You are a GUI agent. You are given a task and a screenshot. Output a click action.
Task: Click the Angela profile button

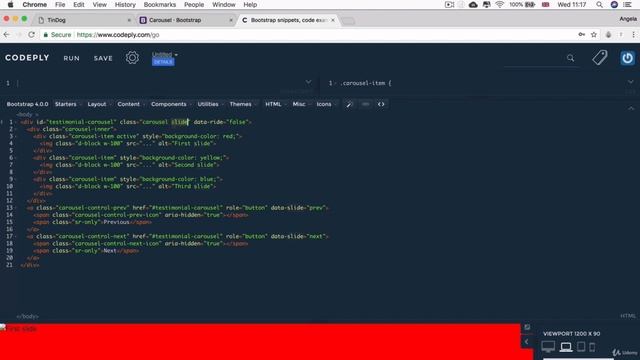(x=628, y=19)
